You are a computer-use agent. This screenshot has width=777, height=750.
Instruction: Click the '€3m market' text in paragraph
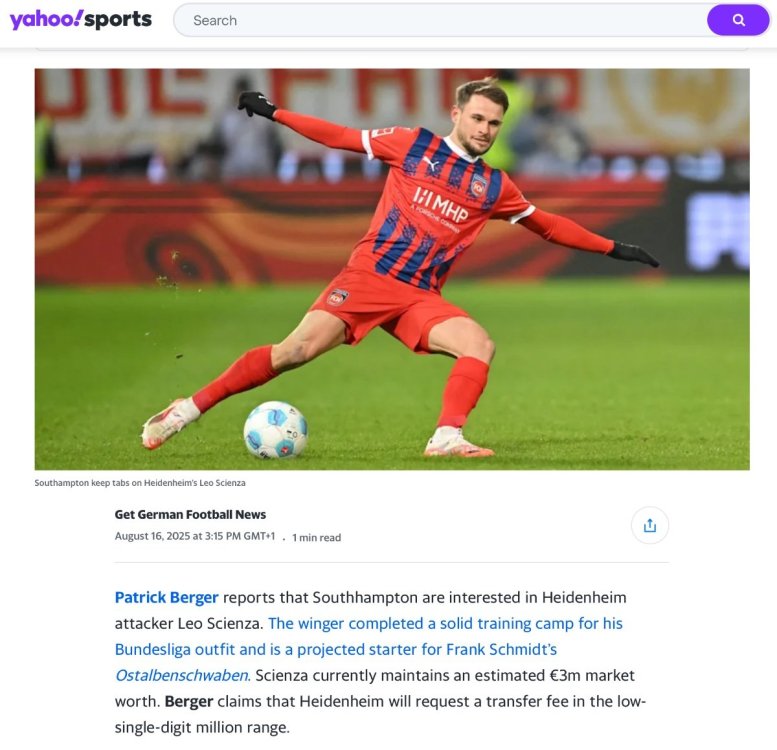[x=592, y=675]
